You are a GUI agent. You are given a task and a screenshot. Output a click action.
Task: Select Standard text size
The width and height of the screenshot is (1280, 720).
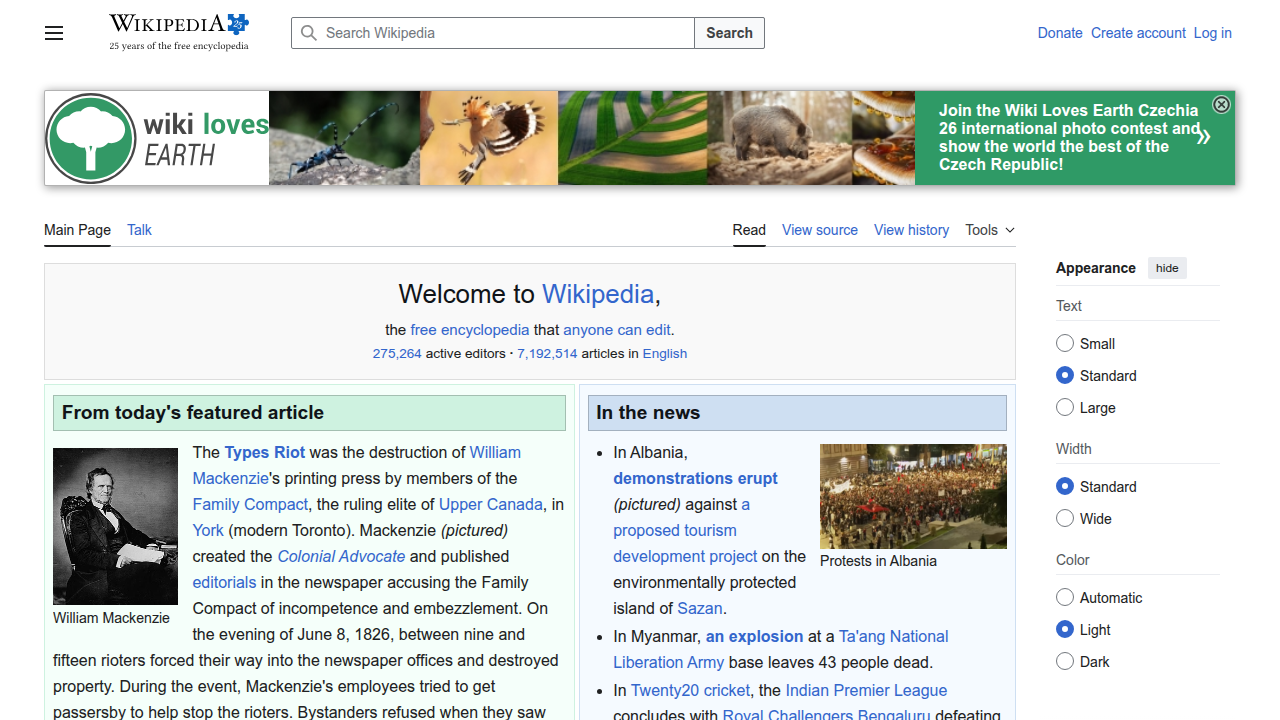(x=1065, y=375)
